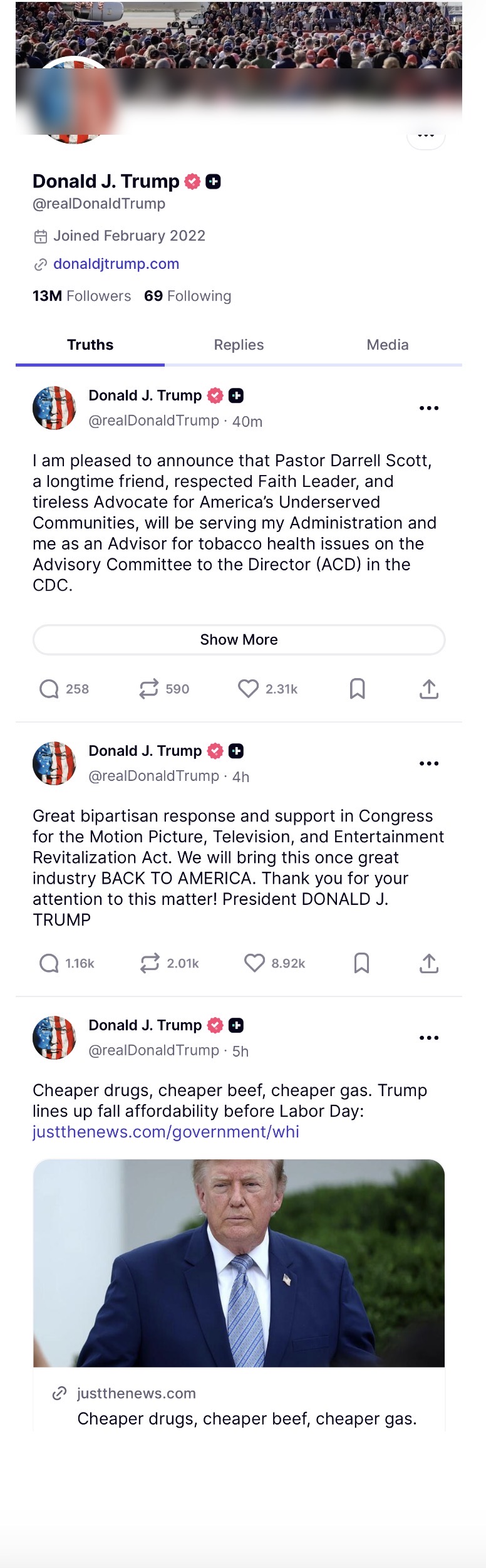
Task: Bookmark the Pastor Darrell Scott post
Action: pos(358,689)
